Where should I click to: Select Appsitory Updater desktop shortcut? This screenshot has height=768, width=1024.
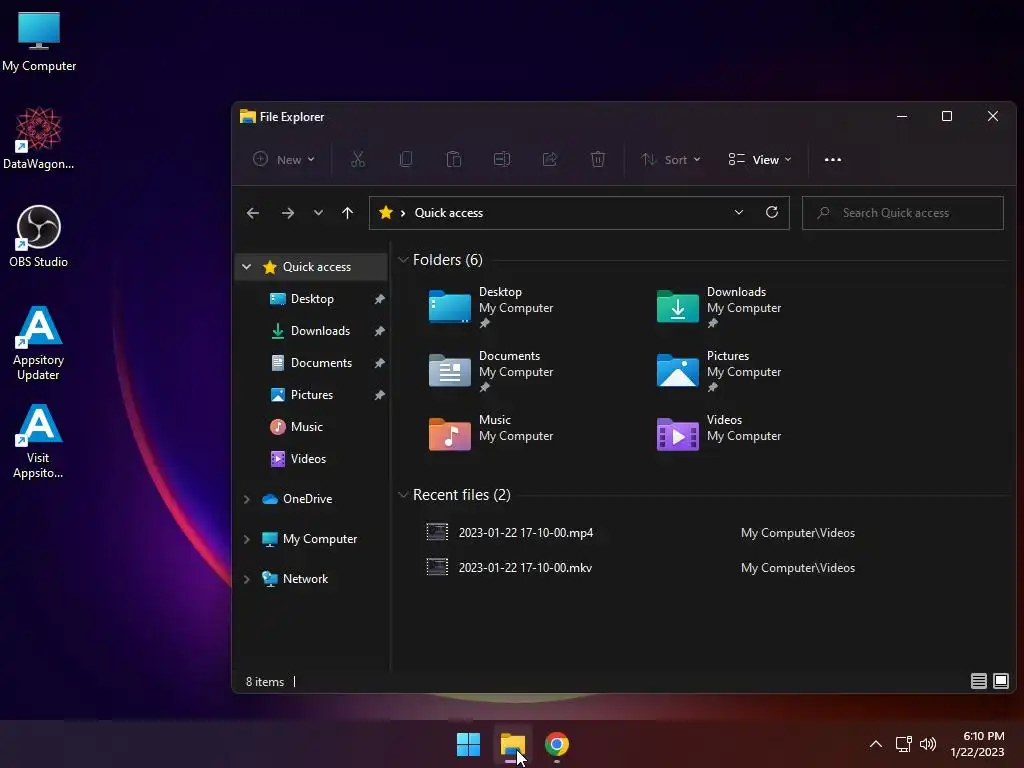39,343
